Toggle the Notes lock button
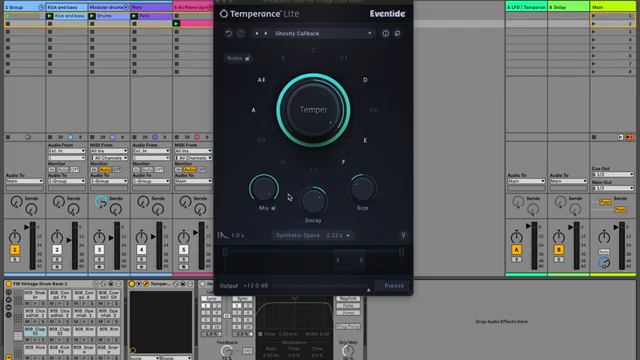 (238, 58)
